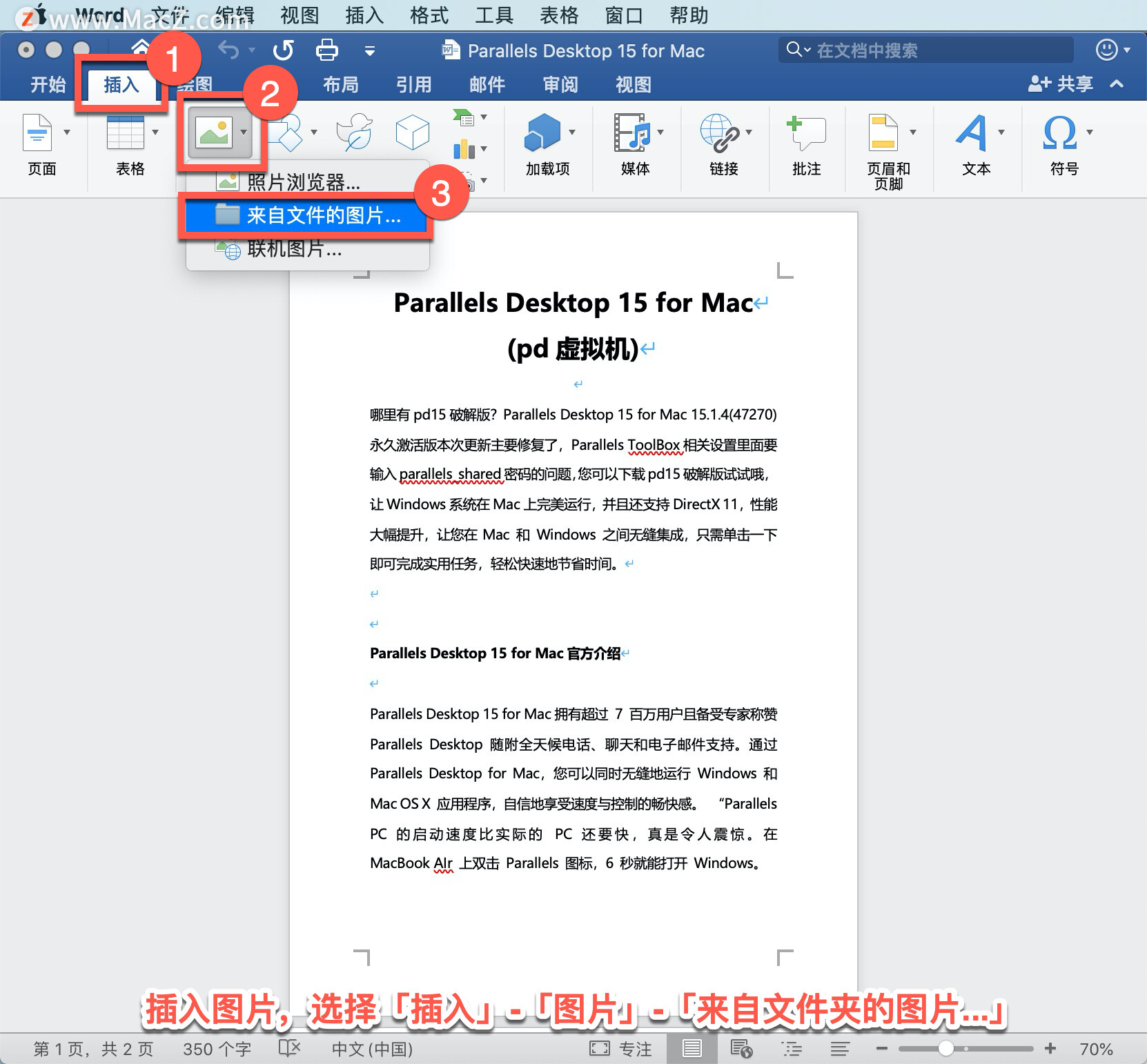Open the 帮助 menu in macOS menu bar
The width and height of the screenshot is (1147, 1064).
689,15
